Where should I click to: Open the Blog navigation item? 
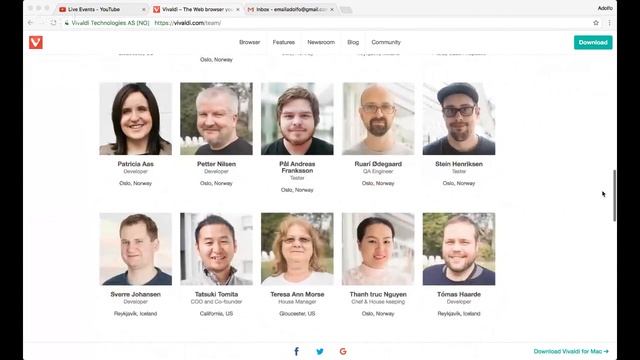click(353, 42)
